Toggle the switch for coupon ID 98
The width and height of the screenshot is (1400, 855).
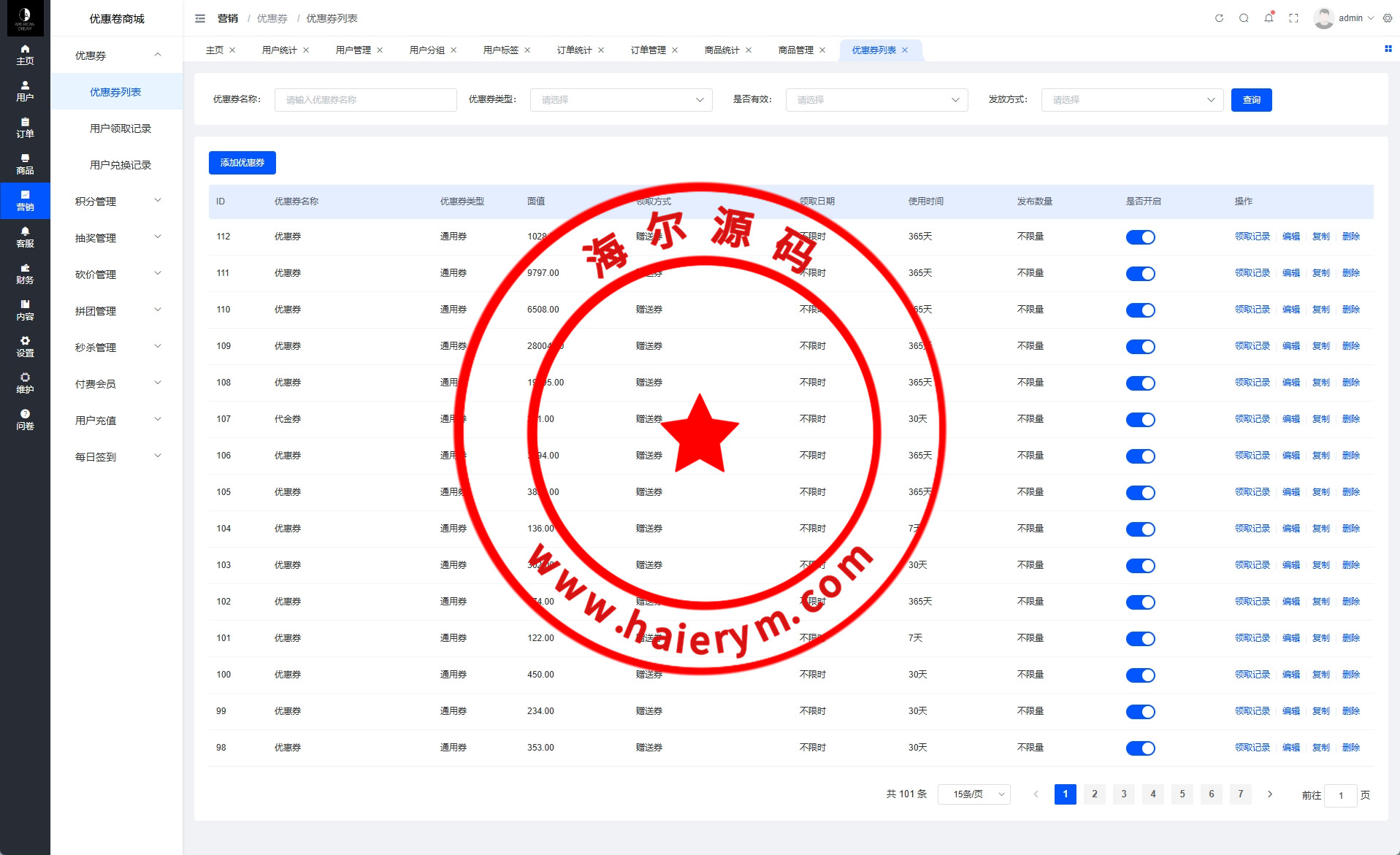[x=1140, y=748]
